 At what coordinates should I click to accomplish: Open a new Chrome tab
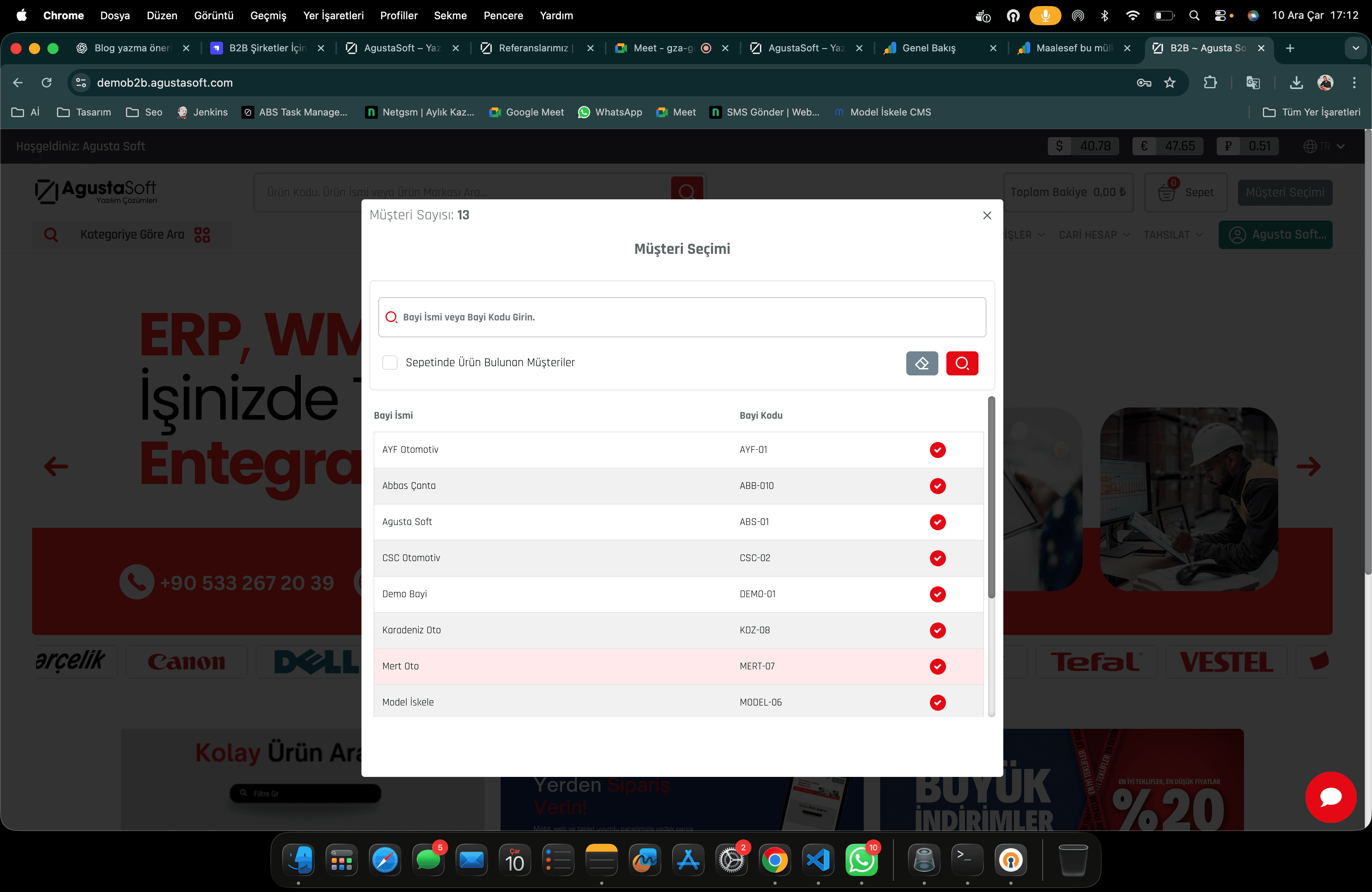(x=1290, y=49)
